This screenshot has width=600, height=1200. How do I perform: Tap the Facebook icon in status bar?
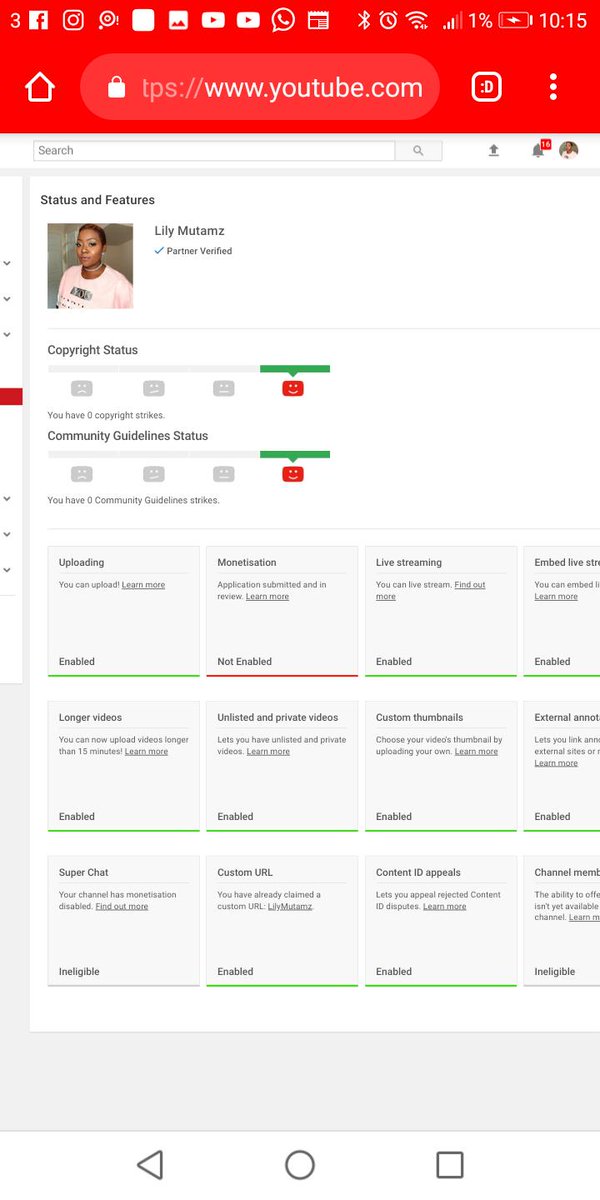[x=39, y=20]
